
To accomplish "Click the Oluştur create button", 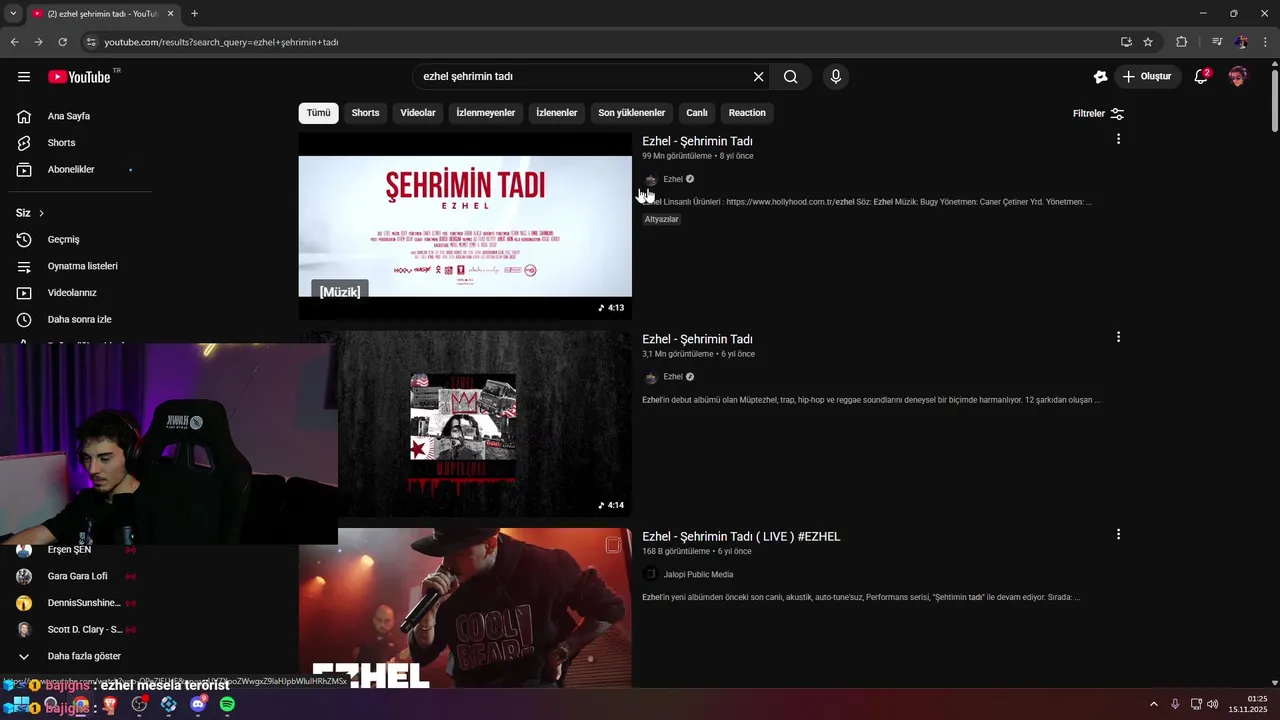I will (1146, 77).
